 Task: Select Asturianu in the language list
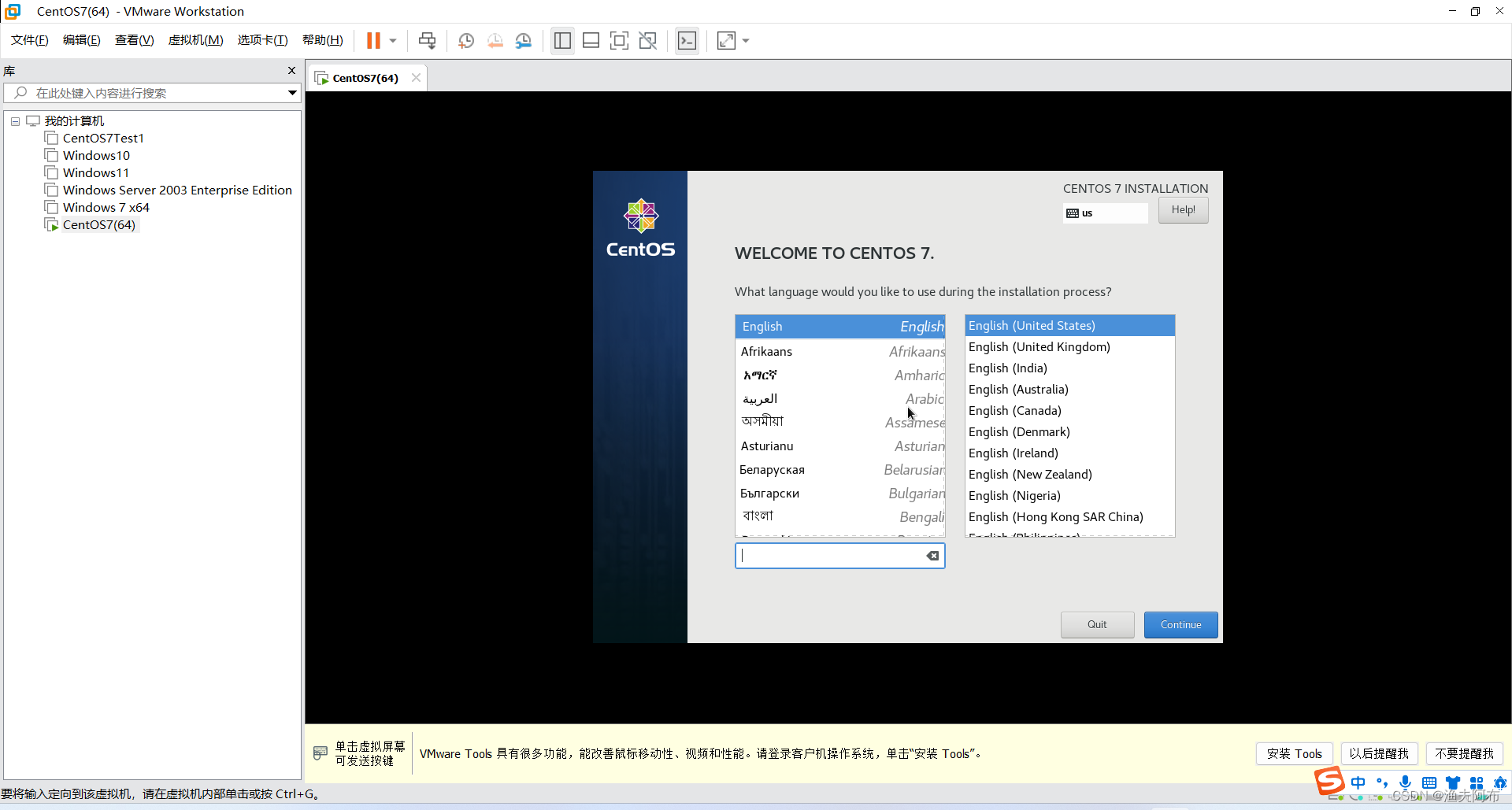840,446
